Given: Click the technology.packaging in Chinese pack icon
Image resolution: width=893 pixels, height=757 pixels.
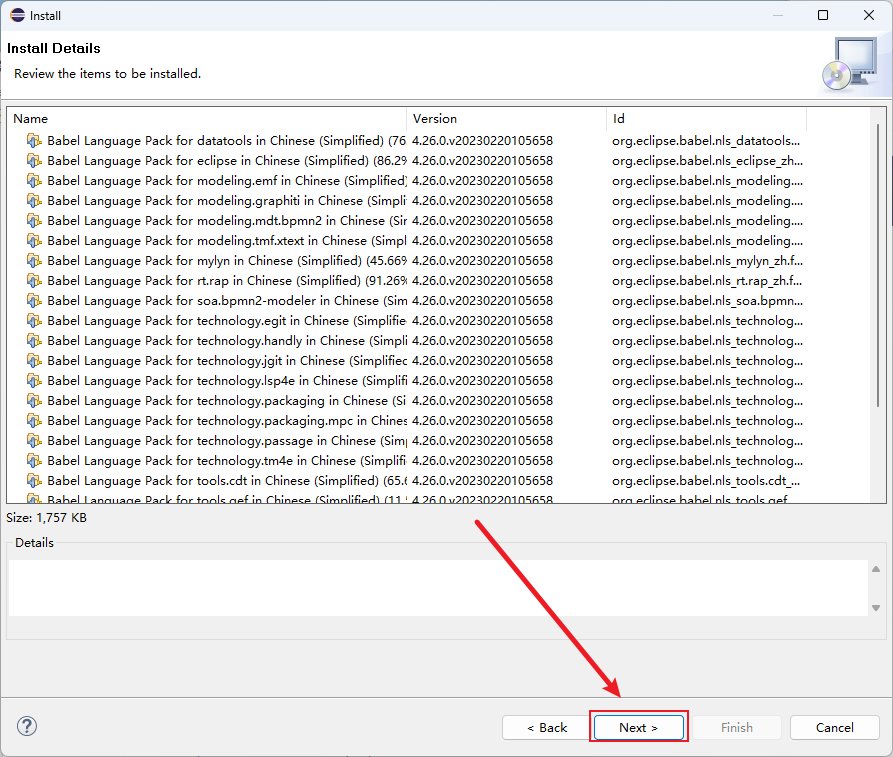Looking at the screenshot, I should 34,400.
